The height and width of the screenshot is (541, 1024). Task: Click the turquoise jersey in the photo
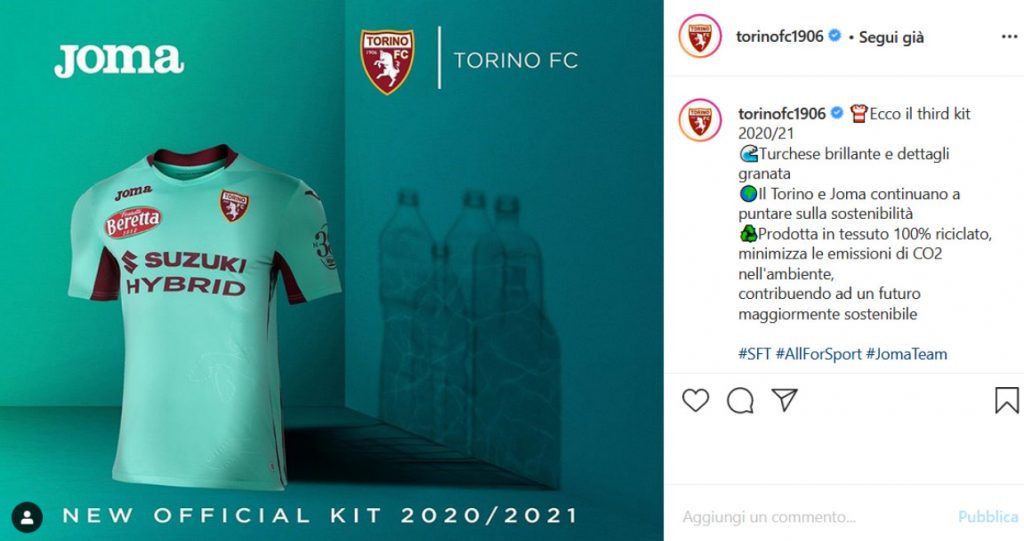[204, 316]
